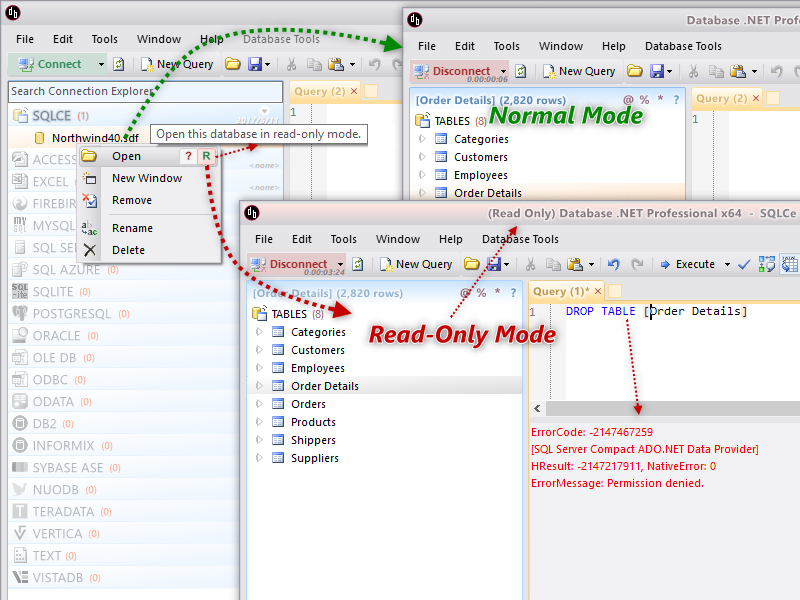Click the blue undo arrow in the Read Only window
The height and width of the screenshot is (600, 800).
pyautogui.click(x=613, y=264)
